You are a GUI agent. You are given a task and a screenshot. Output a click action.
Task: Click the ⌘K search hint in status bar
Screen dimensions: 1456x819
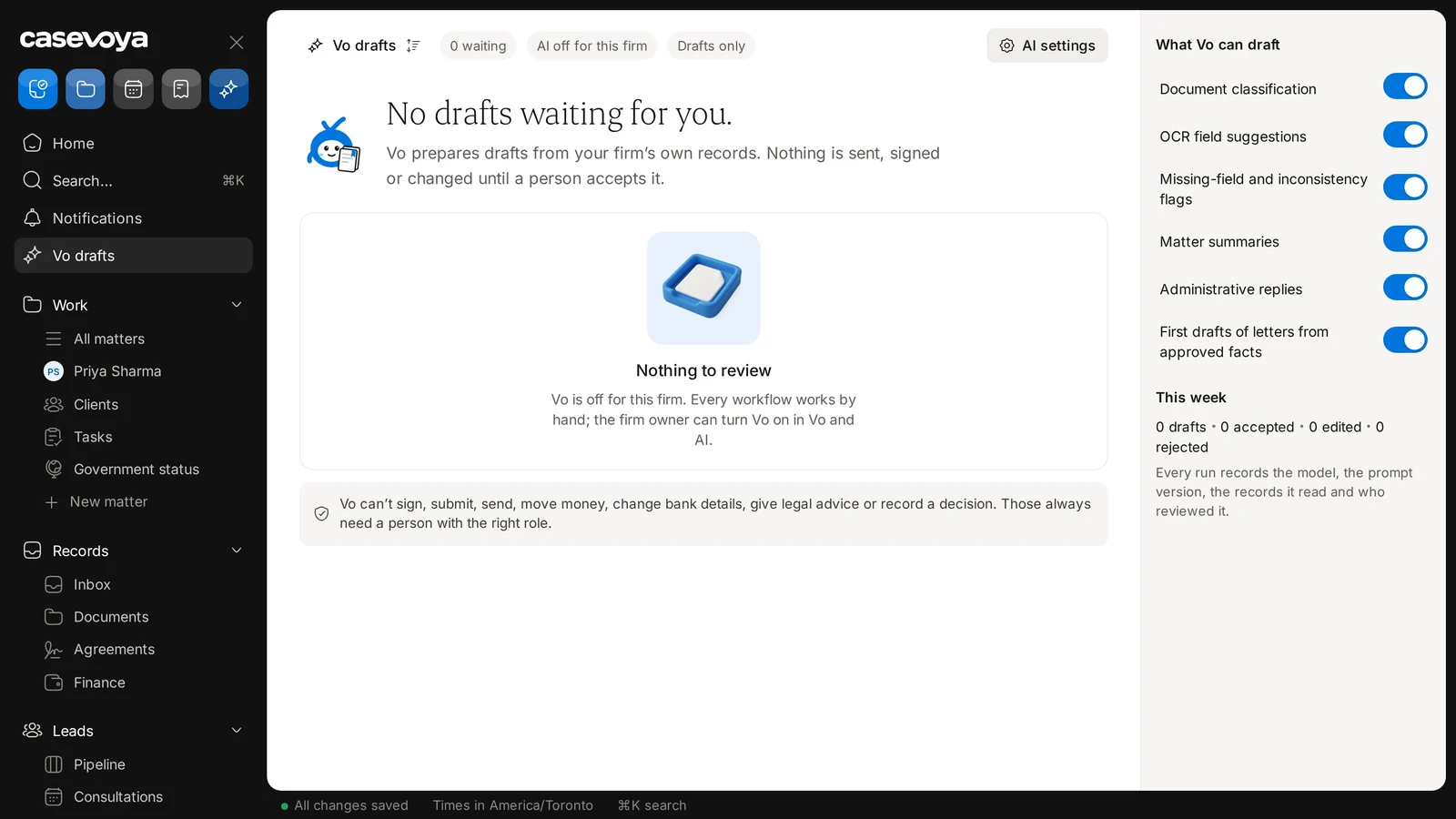point(652,805)
